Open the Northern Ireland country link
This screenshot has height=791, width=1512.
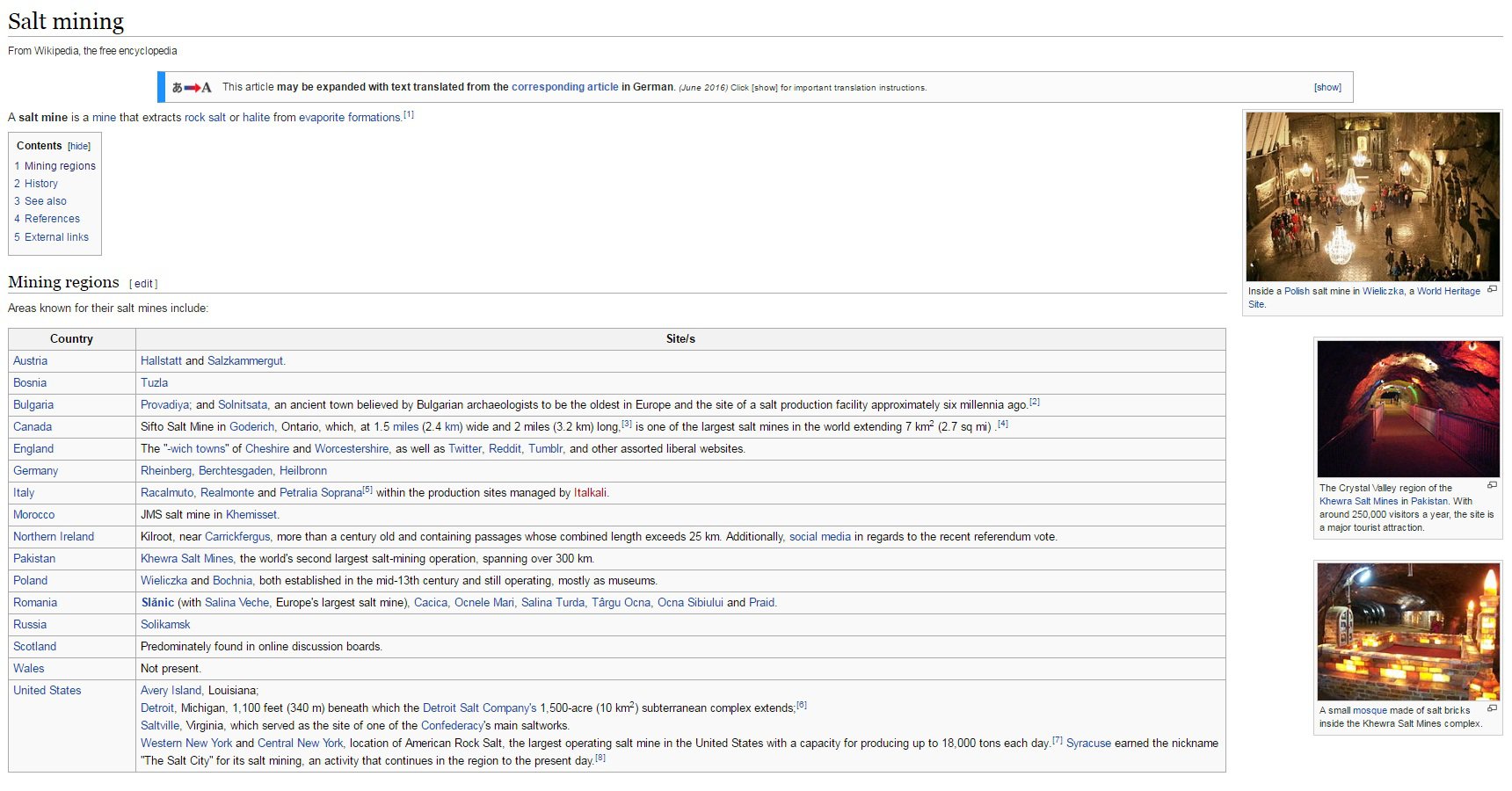coord(54,537)
